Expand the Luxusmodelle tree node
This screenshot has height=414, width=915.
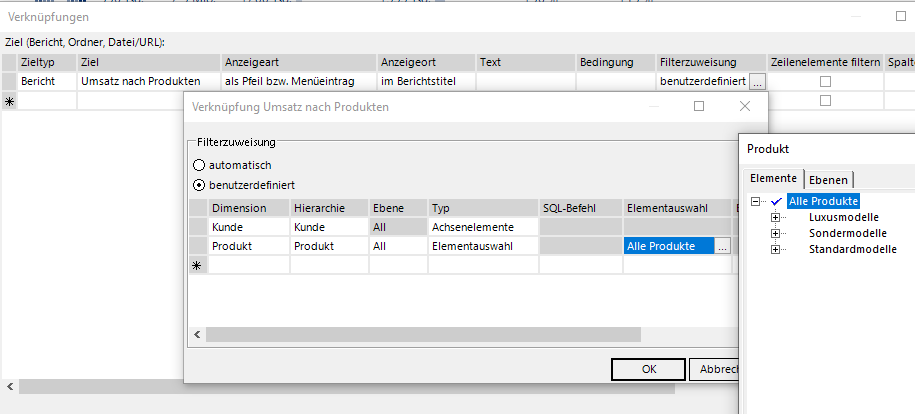click(x=776, y=217)
